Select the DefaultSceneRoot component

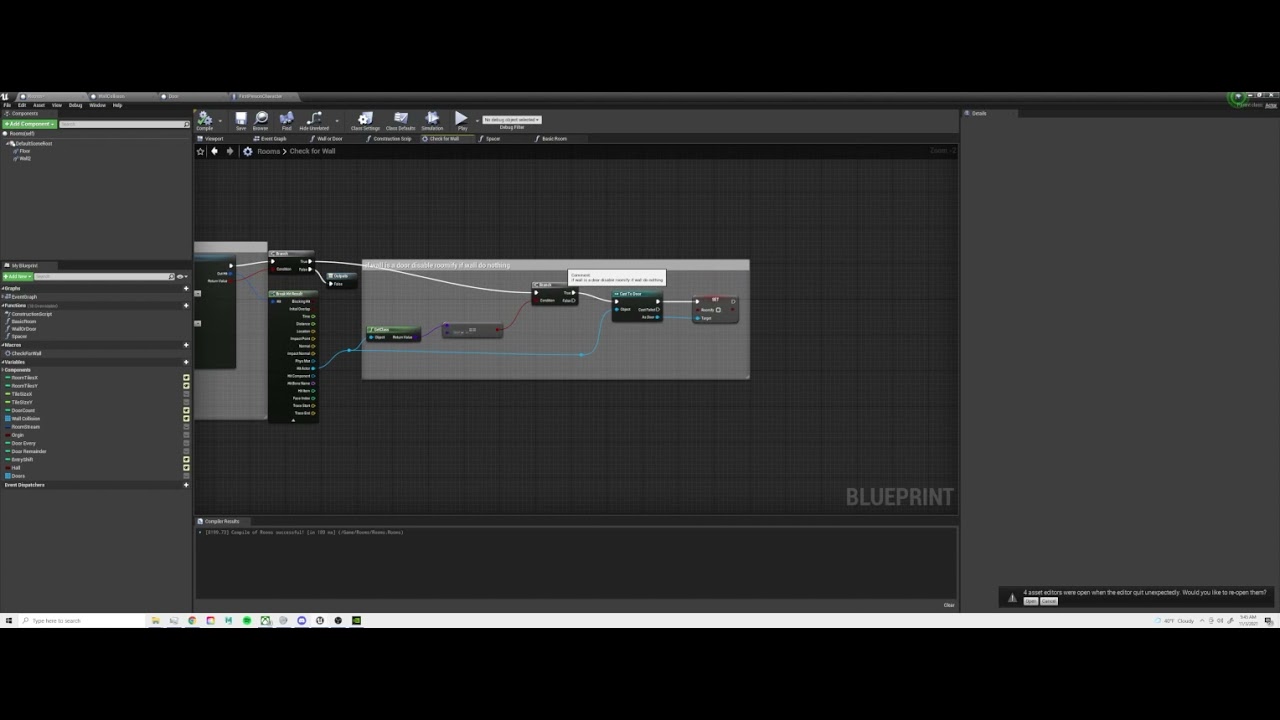pyautogui.click(x=33, y=143)
